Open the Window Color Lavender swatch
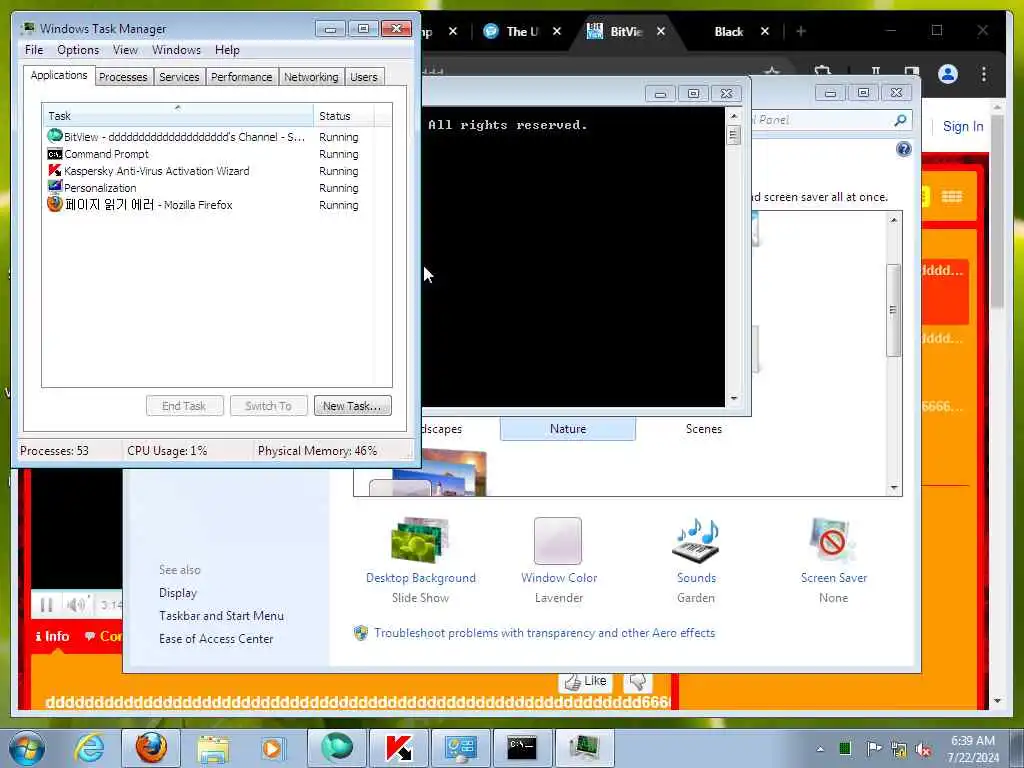Screen dimensions: 1024x768 pos(558,560)
